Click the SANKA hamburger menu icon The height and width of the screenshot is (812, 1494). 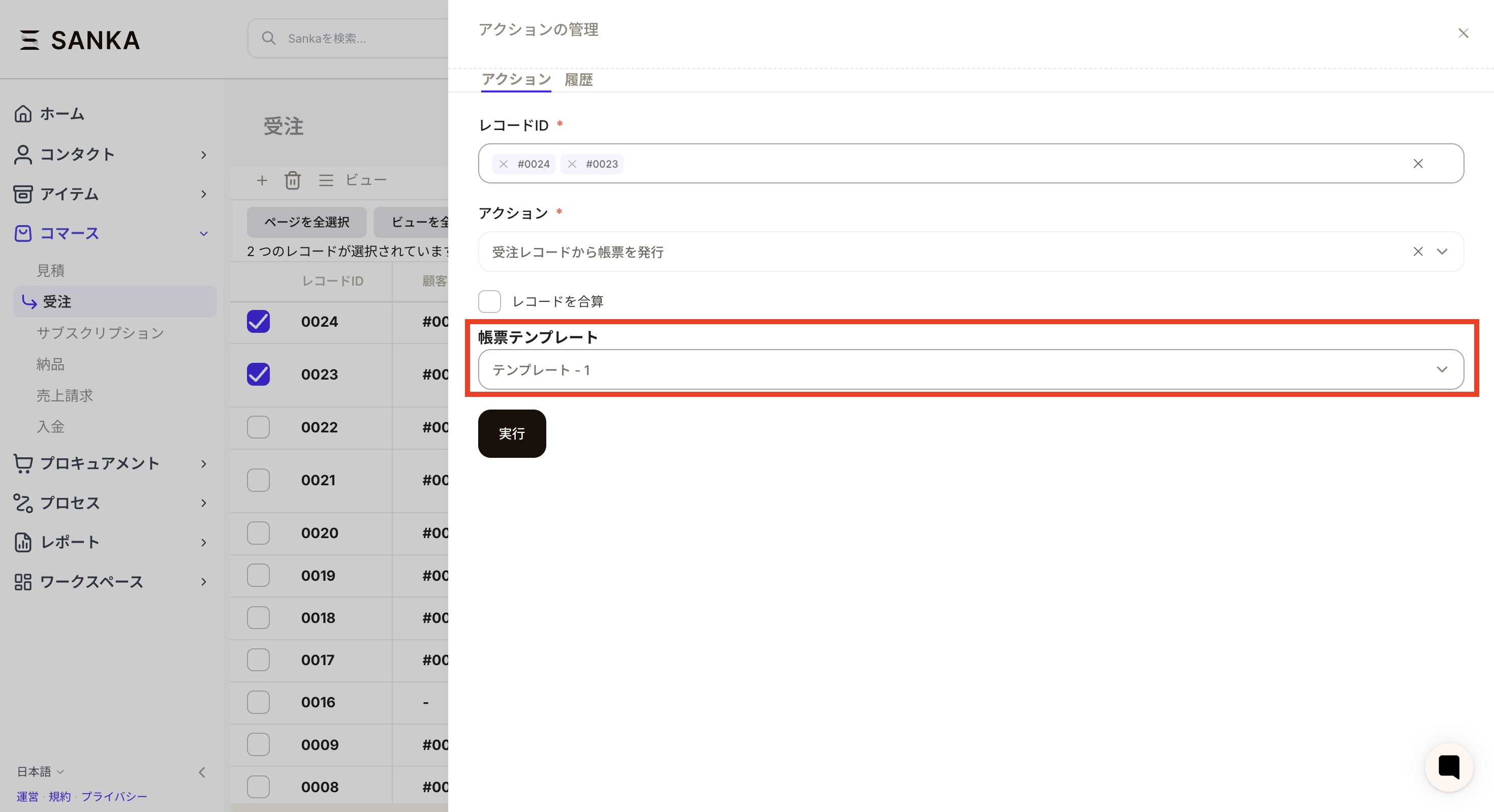pos(29,40)
